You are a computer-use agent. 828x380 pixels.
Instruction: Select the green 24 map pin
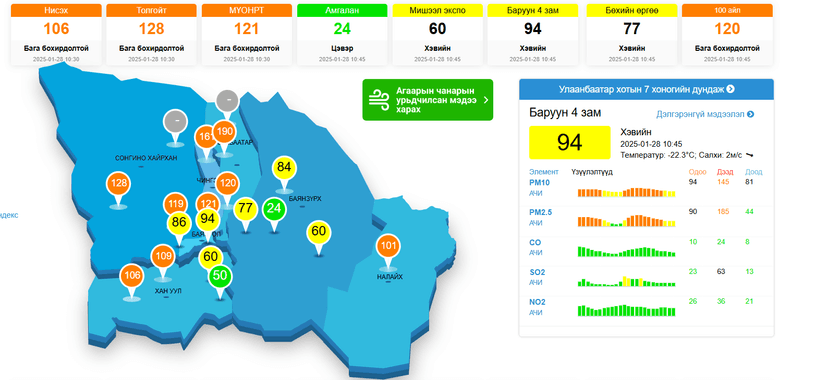[274, 208]
